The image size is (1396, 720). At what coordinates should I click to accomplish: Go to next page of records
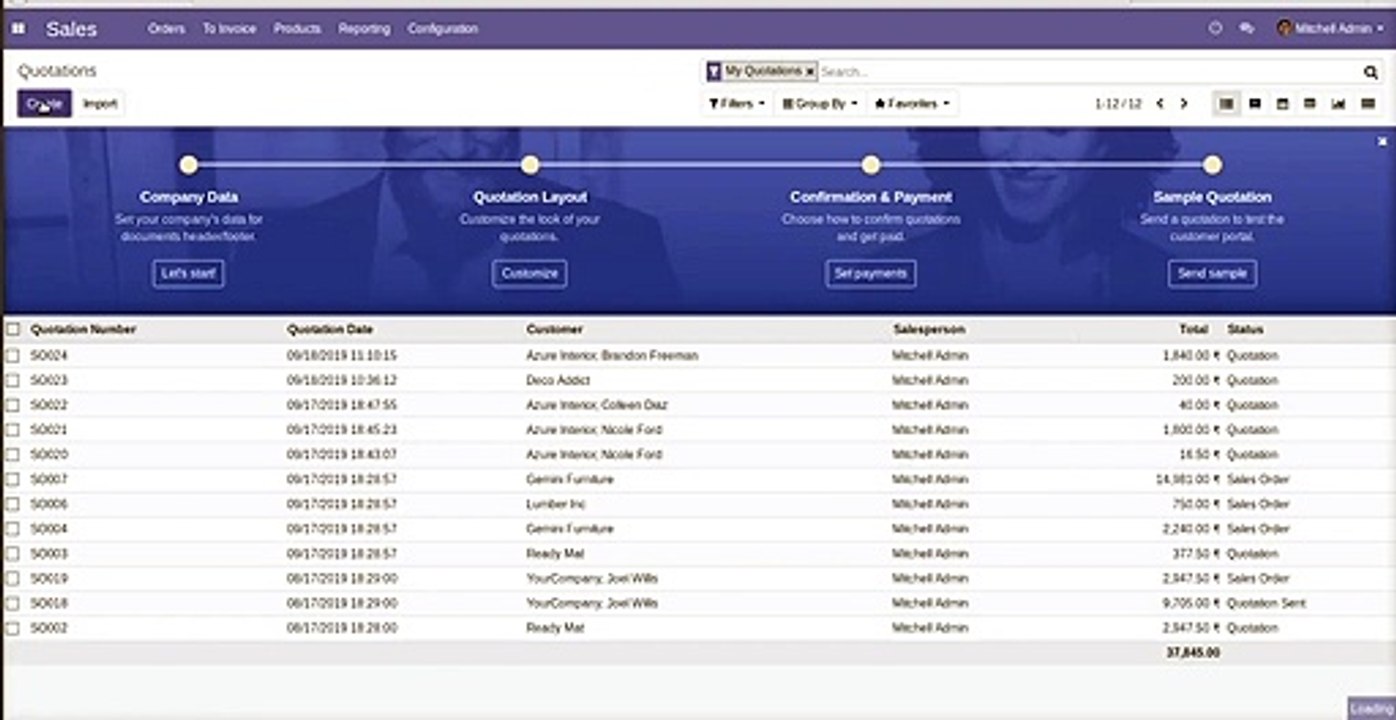point(1184,104)
